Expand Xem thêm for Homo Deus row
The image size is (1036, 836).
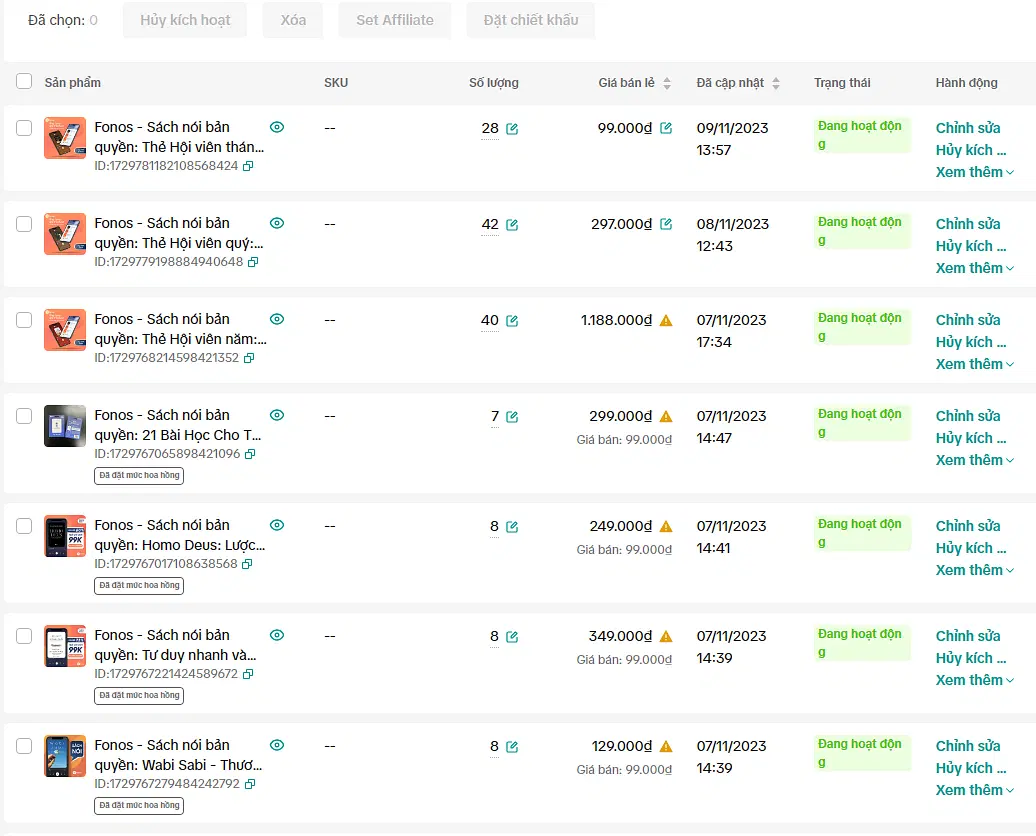pos(975,570)
